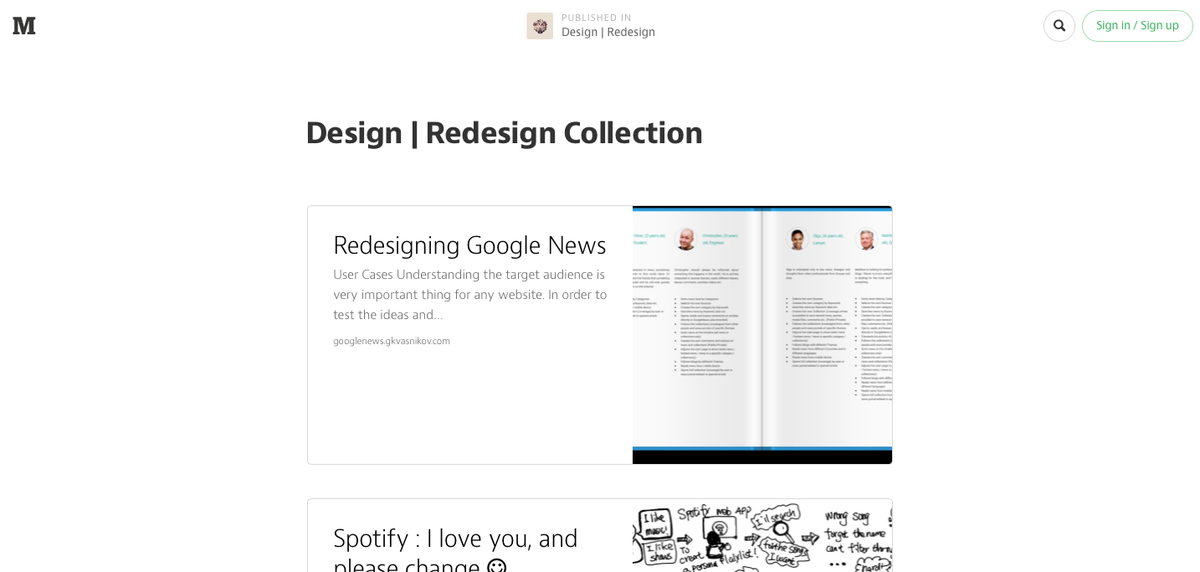Click the search magnifier icon
The width and height of the screenshot is (1200, 572).
[x=1059, y=26]
